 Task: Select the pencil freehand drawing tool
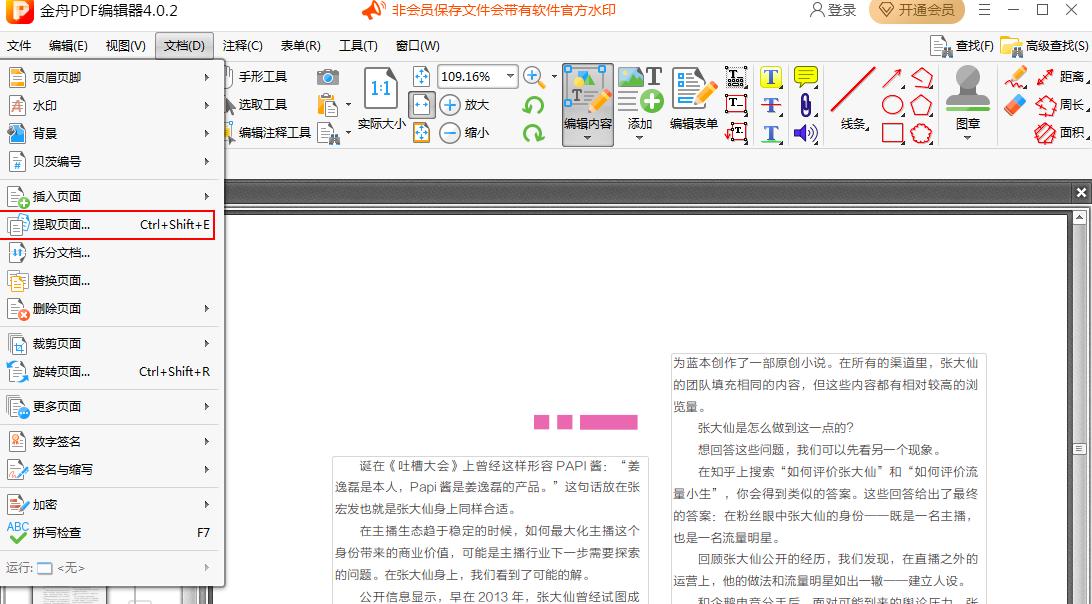pos(1016,76)
